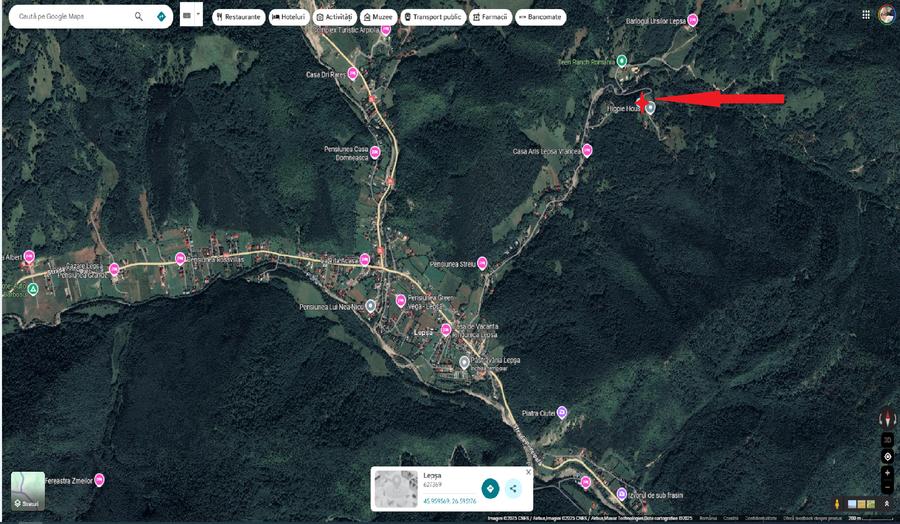Zoom out on the map
900x524 pixels.
[x=887, y=487]
